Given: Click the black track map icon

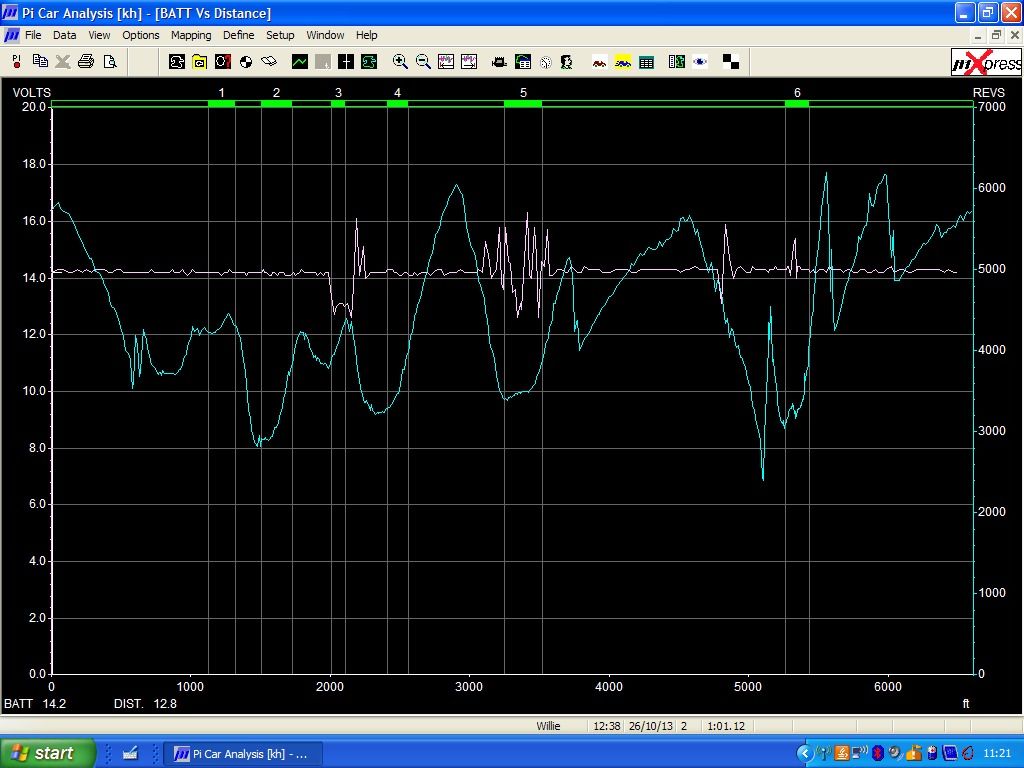Looking at the screenshot, I should (x=176, y=61).
